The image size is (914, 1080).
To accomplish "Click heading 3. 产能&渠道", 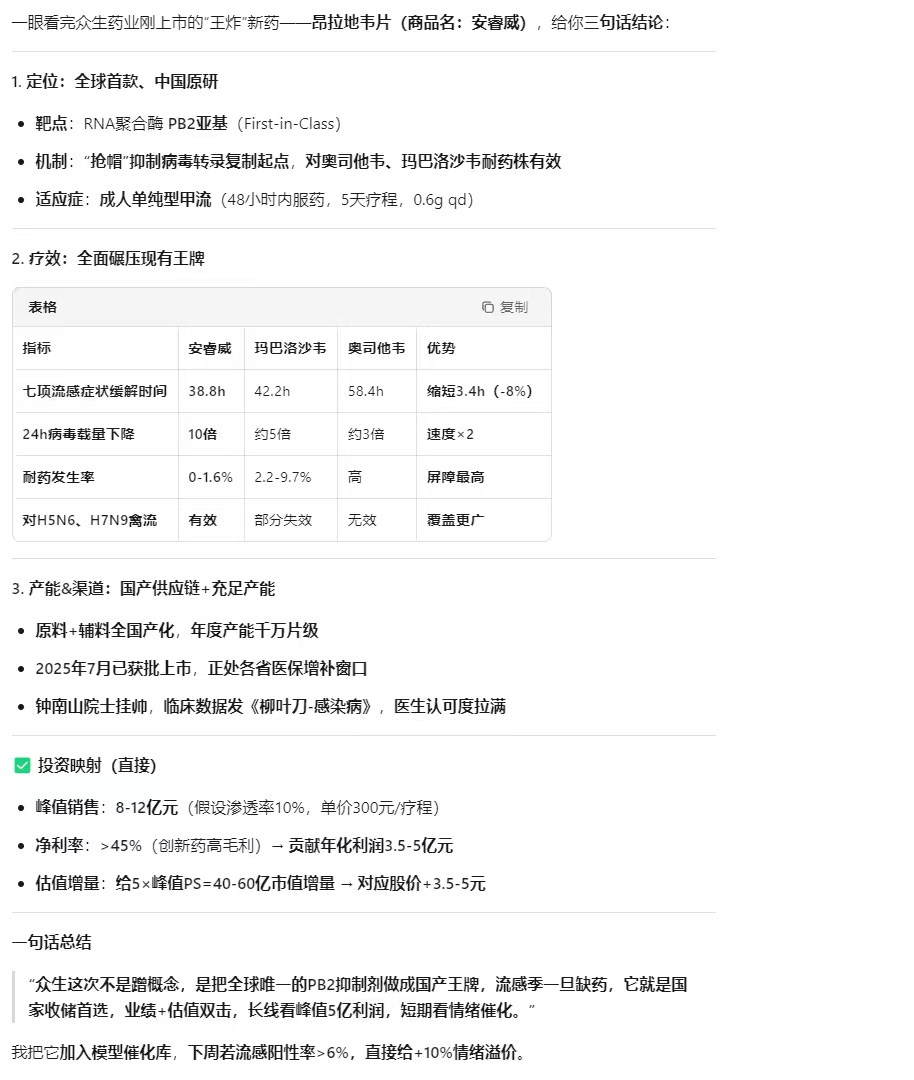I will [x=143, y=588].
